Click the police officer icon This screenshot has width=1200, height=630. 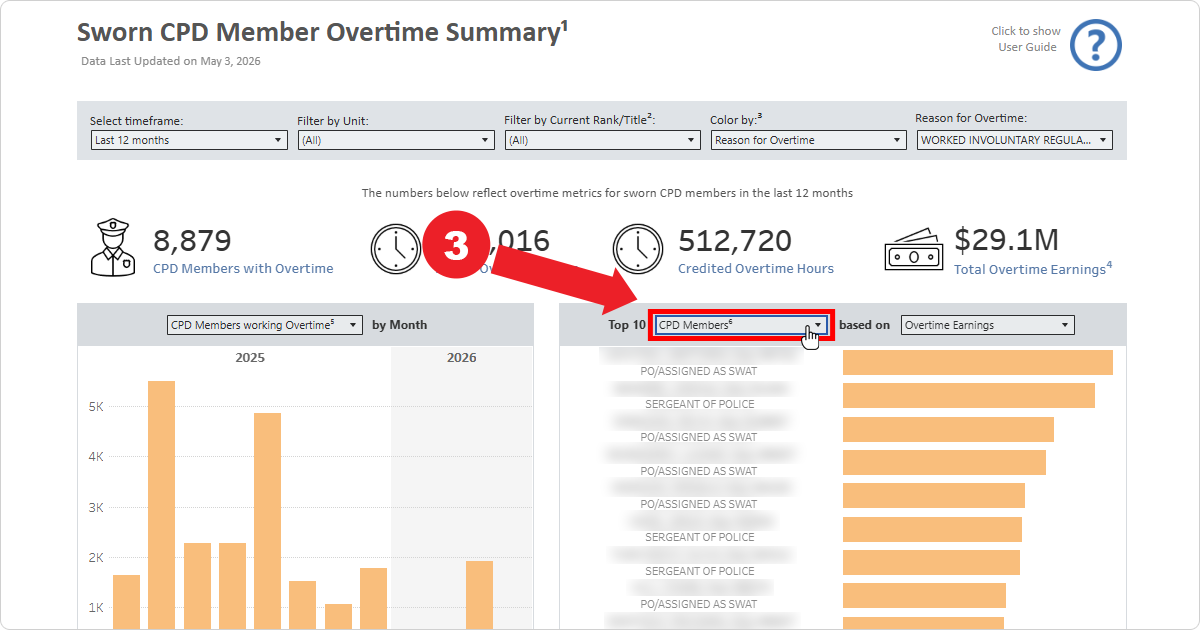pyautogui.click(x=112, y=248)
